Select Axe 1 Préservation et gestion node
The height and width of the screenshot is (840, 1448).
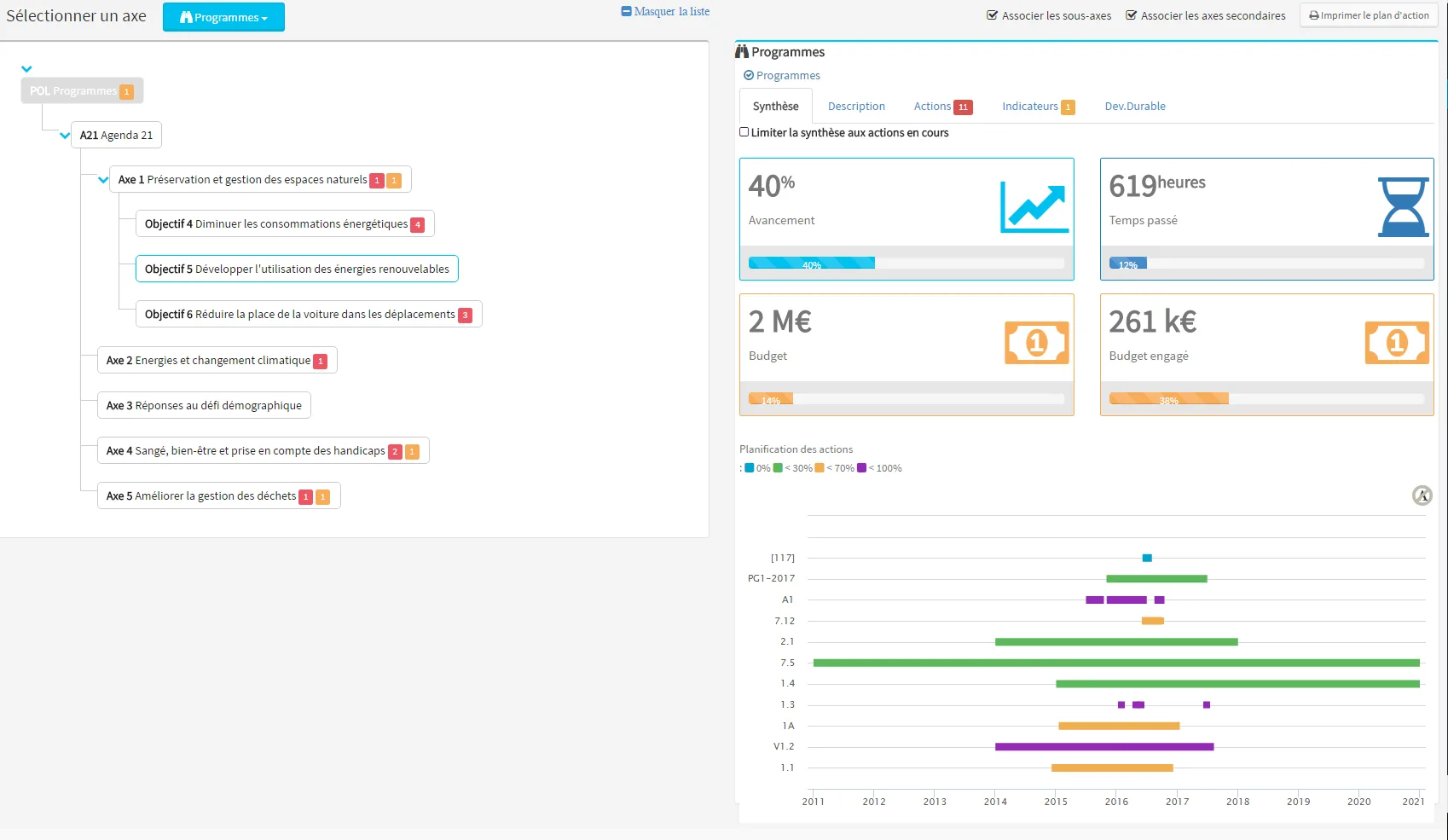pos(261,180)
